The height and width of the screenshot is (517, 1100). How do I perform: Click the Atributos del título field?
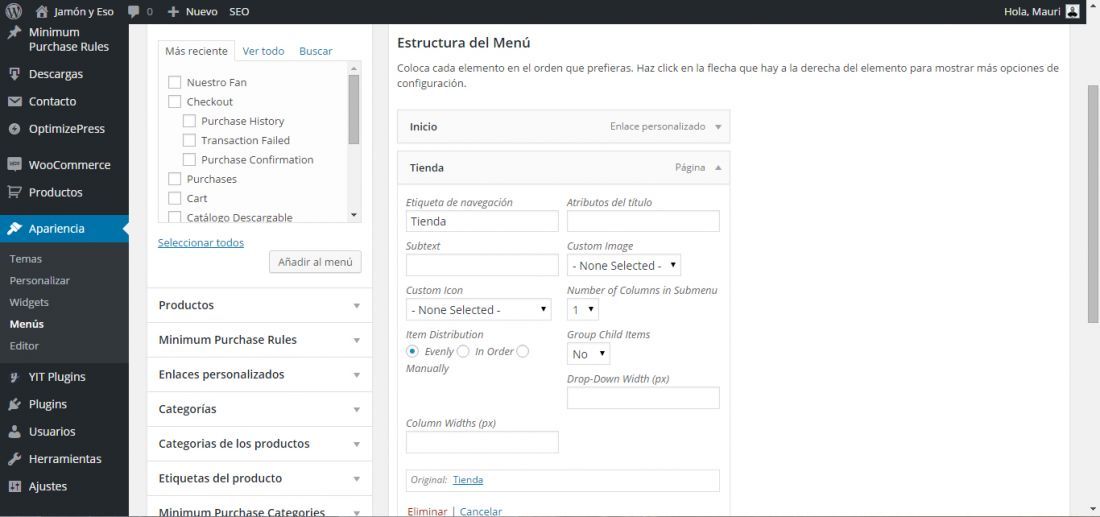coord(643,221)
